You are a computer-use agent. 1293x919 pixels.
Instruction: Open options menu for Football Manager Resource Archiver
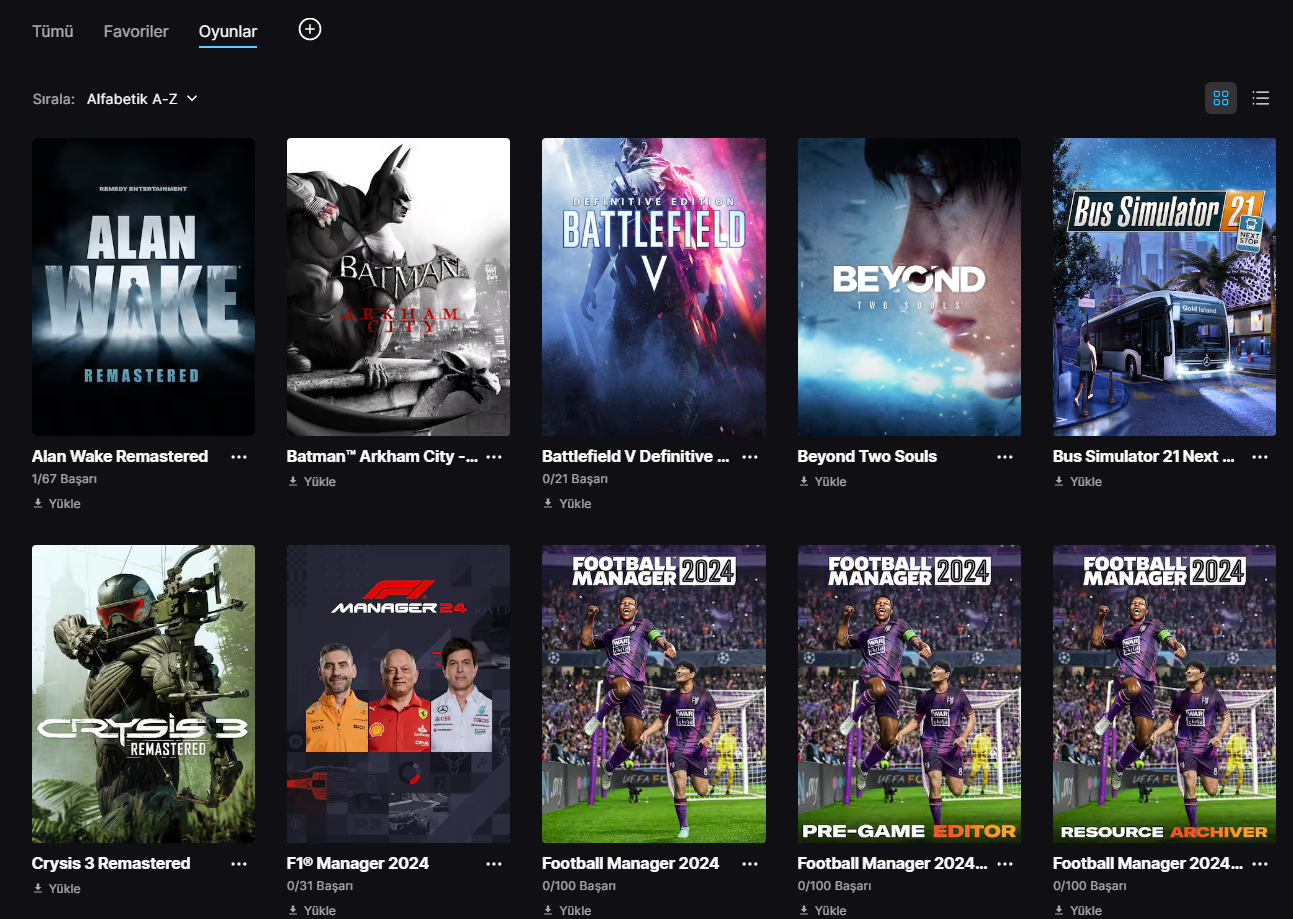1260,863
